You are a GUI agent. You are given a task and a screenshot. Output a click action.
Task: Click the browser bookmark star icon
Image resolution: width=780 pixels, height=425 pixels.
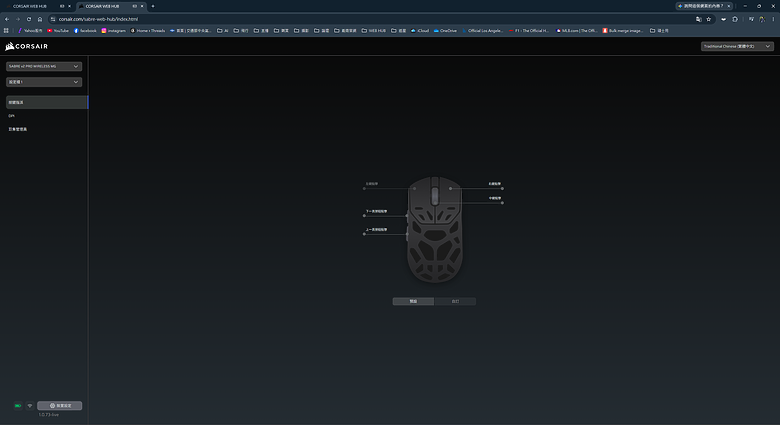[709, 19]
